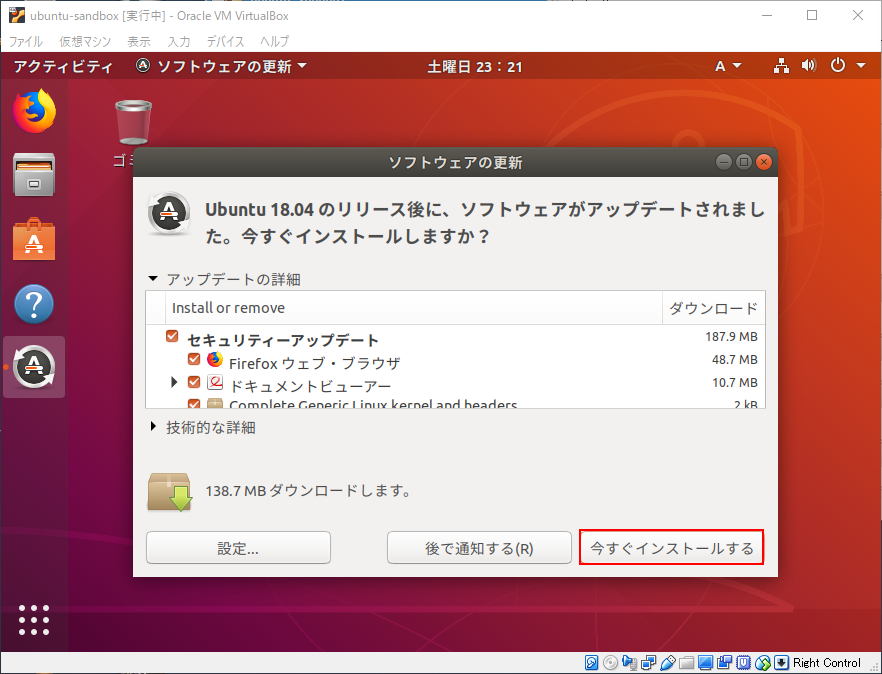
Task: Click the VirtualBox USB devices icon
Action: click(x=668, y=663)
